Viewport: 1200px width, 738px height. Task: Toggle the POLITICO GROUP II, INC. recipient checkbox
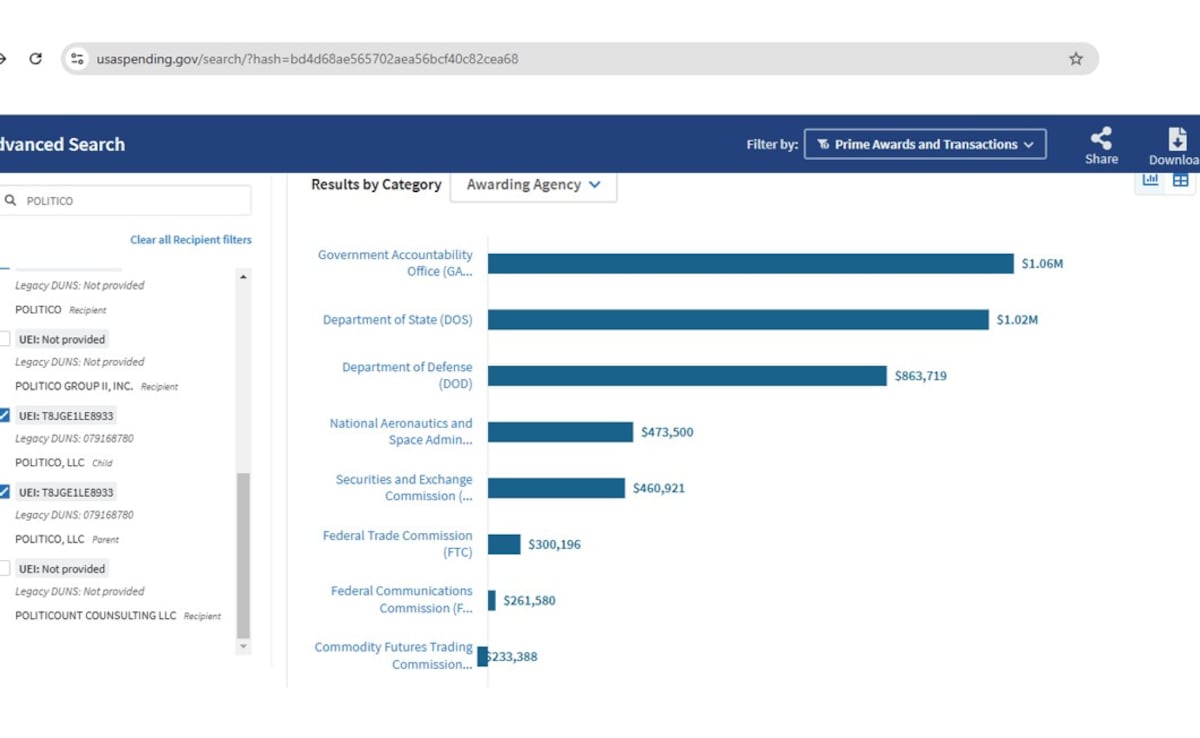[x=4, y=339]
